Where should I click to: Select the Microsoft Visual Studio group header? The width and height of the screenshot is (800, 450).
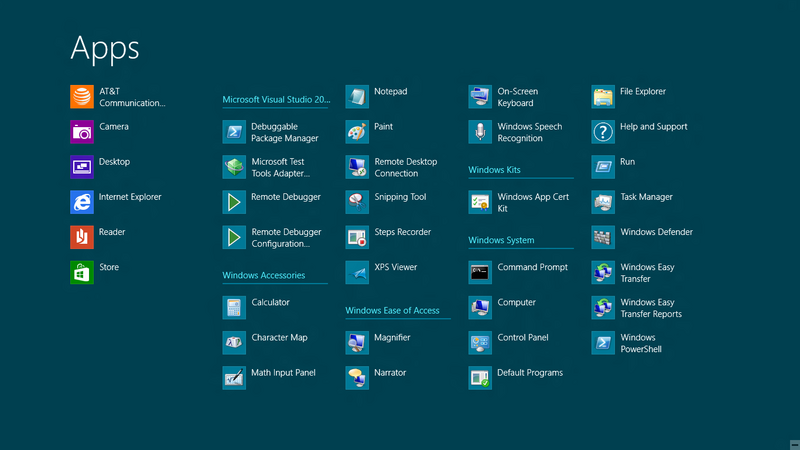276,100
